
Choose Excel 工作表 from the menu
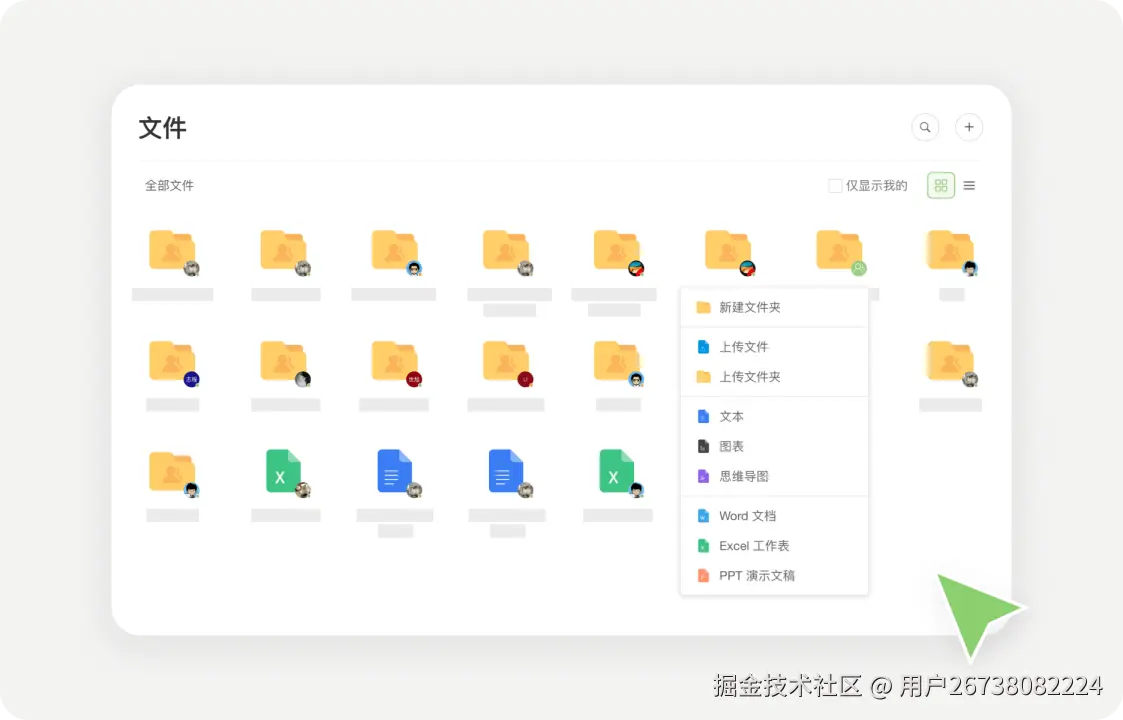[774, 546]
